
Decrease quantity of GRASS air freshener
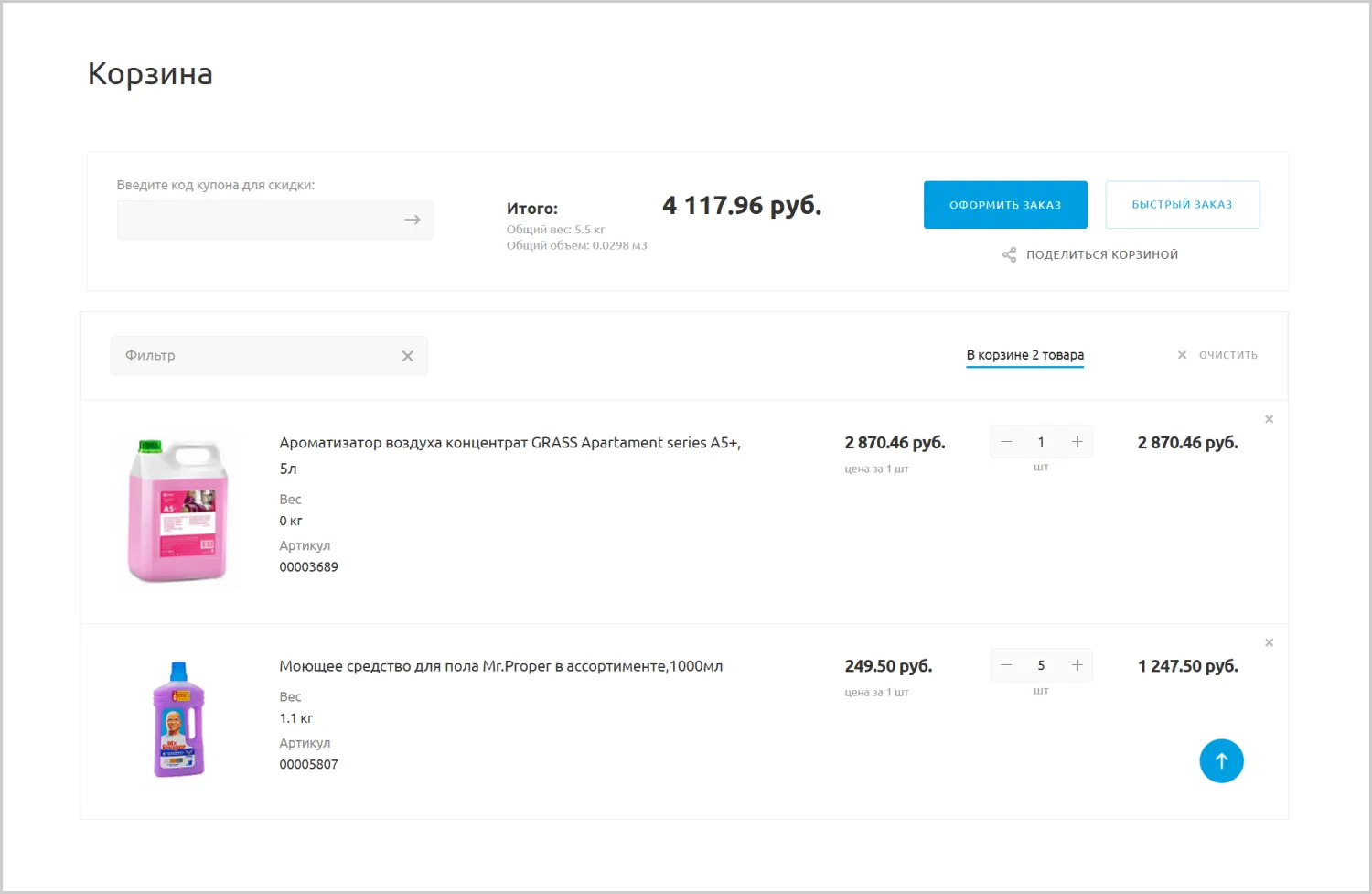click(x=1006, y=442)
